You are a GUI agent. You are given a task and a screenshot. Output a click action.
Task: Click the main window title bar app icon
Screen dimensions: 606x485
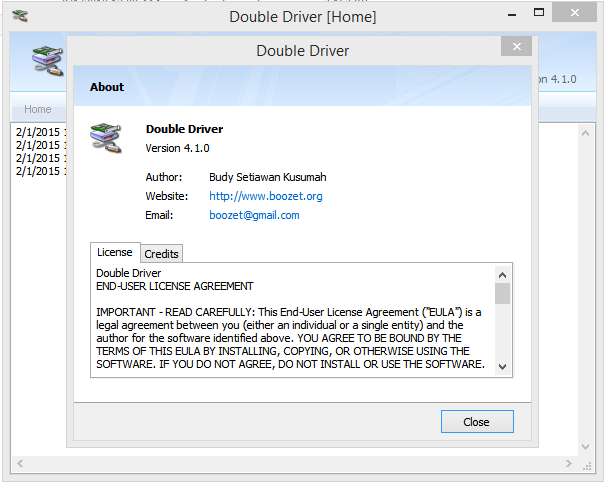(20, 16)
